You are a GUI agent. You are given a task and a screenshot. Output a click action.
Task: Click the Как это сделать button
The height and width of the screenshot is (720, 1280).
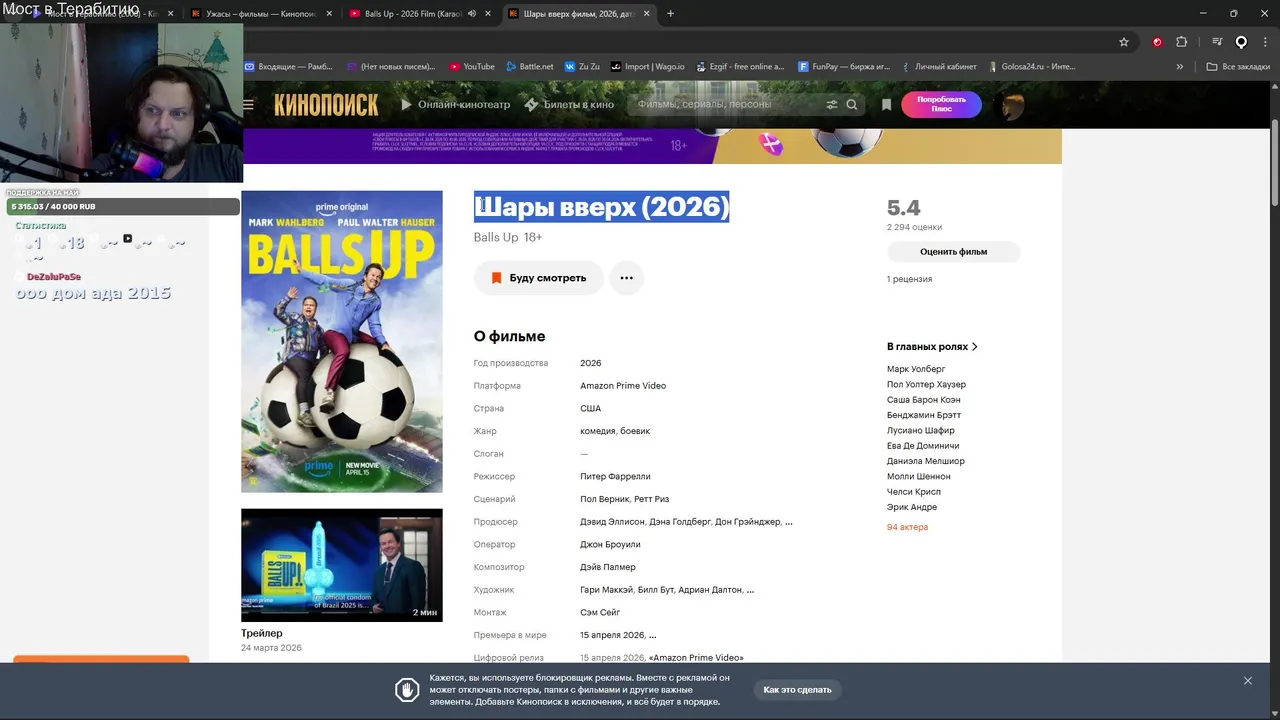pos(797,690)
